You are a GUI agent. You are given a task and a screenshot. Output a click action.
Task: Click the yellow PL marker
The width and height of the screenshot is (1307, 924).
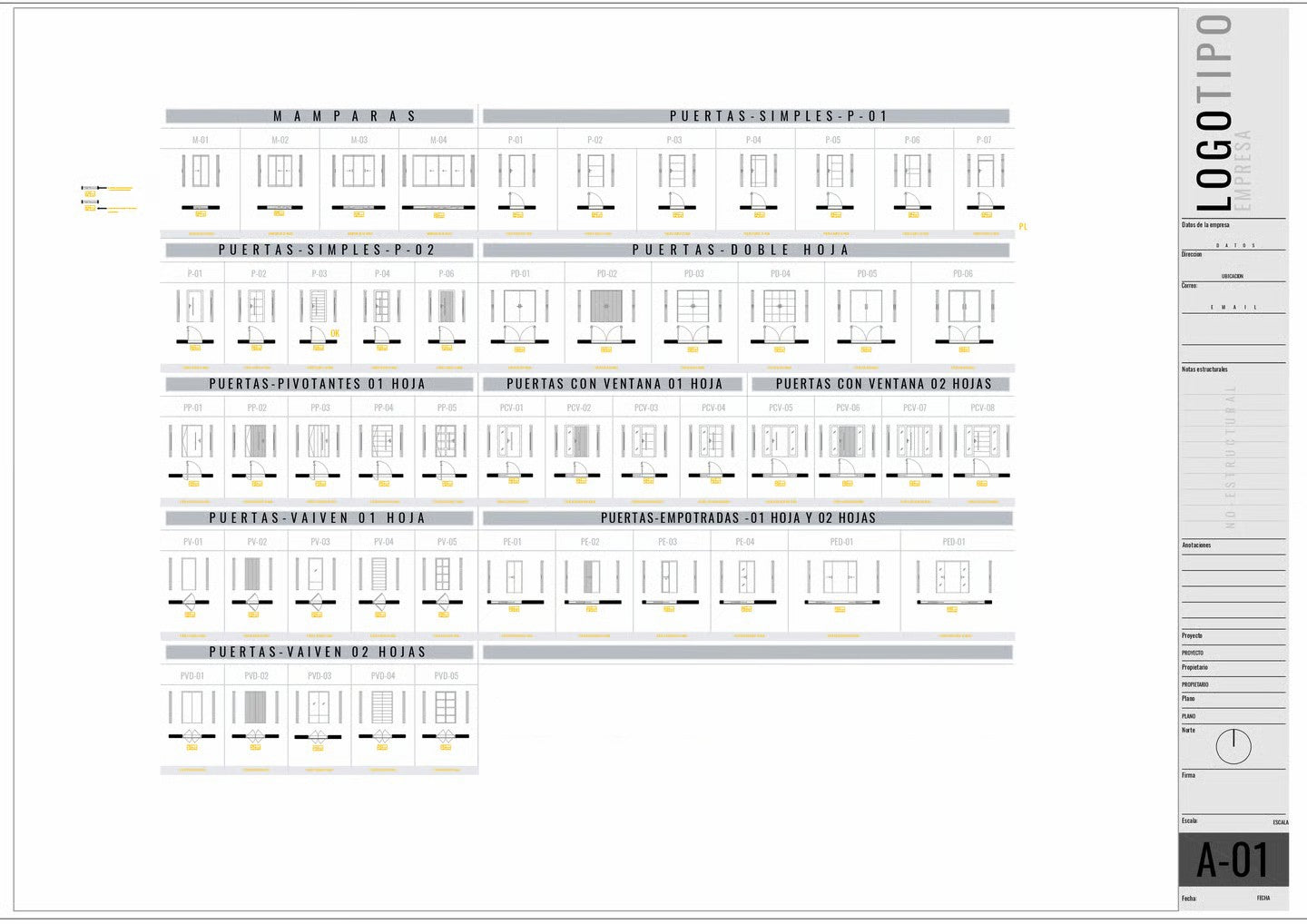(1024, 223)
